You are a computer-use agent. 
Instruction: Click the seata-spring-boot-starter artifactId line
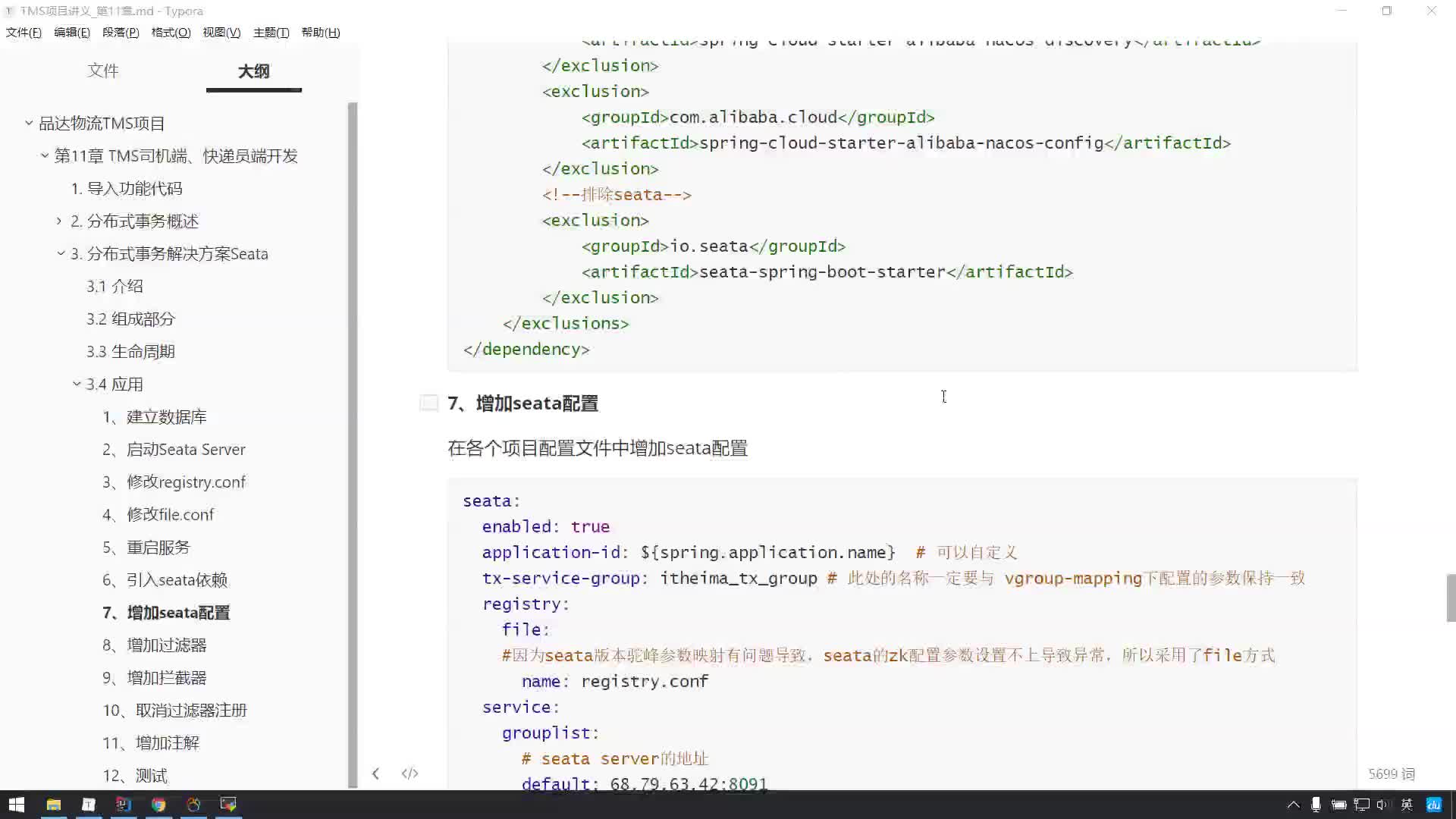point(827,271)
